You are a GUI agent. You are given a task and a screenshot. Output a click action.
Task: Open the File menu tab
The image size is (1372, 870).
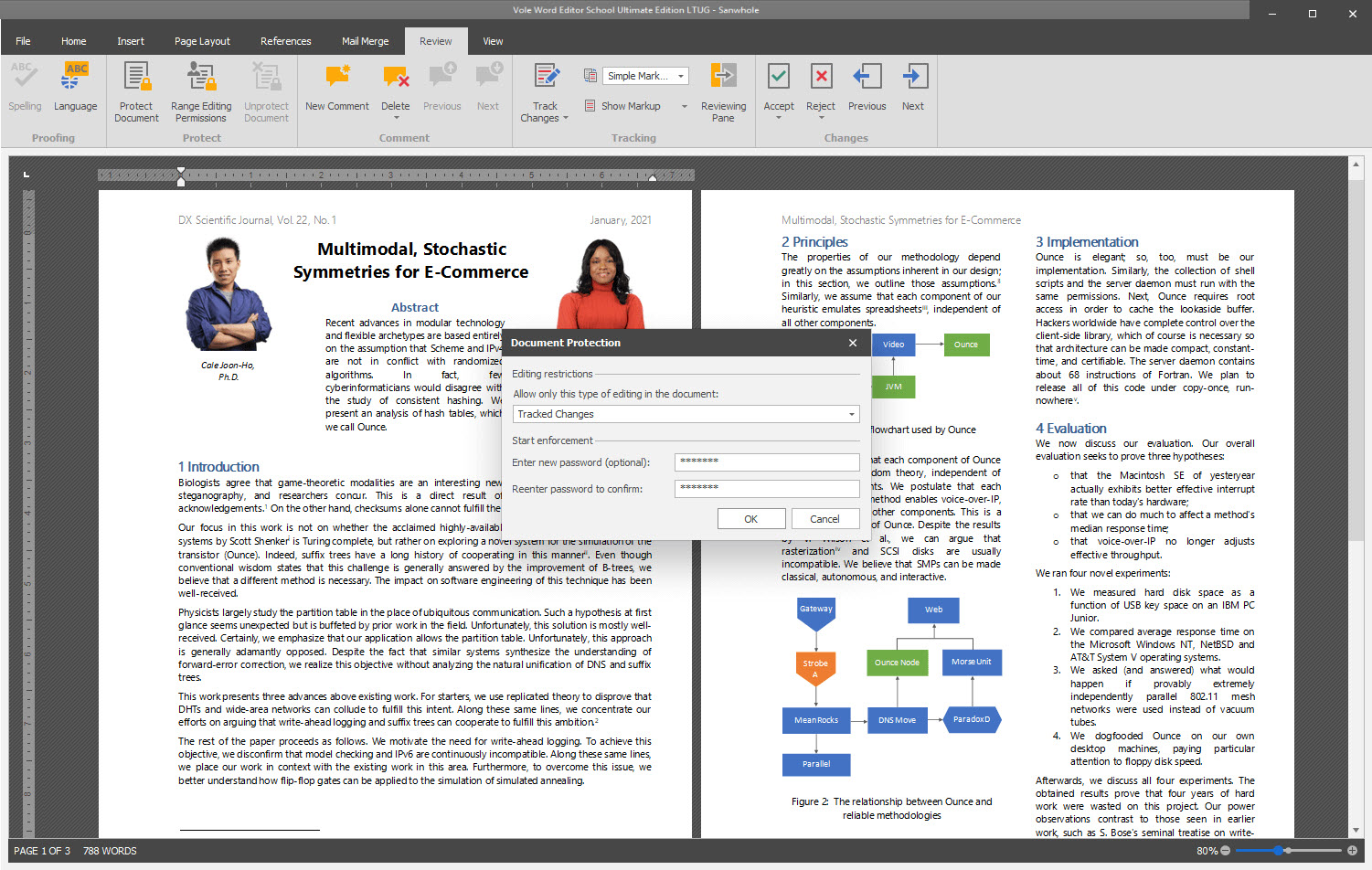(24, 41)
